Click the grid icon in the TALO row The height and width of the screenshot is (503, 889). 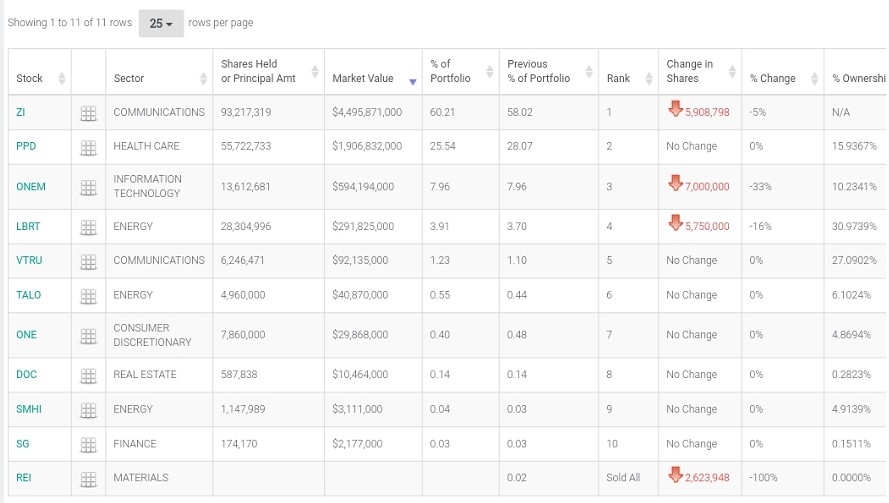coord(88,296)
